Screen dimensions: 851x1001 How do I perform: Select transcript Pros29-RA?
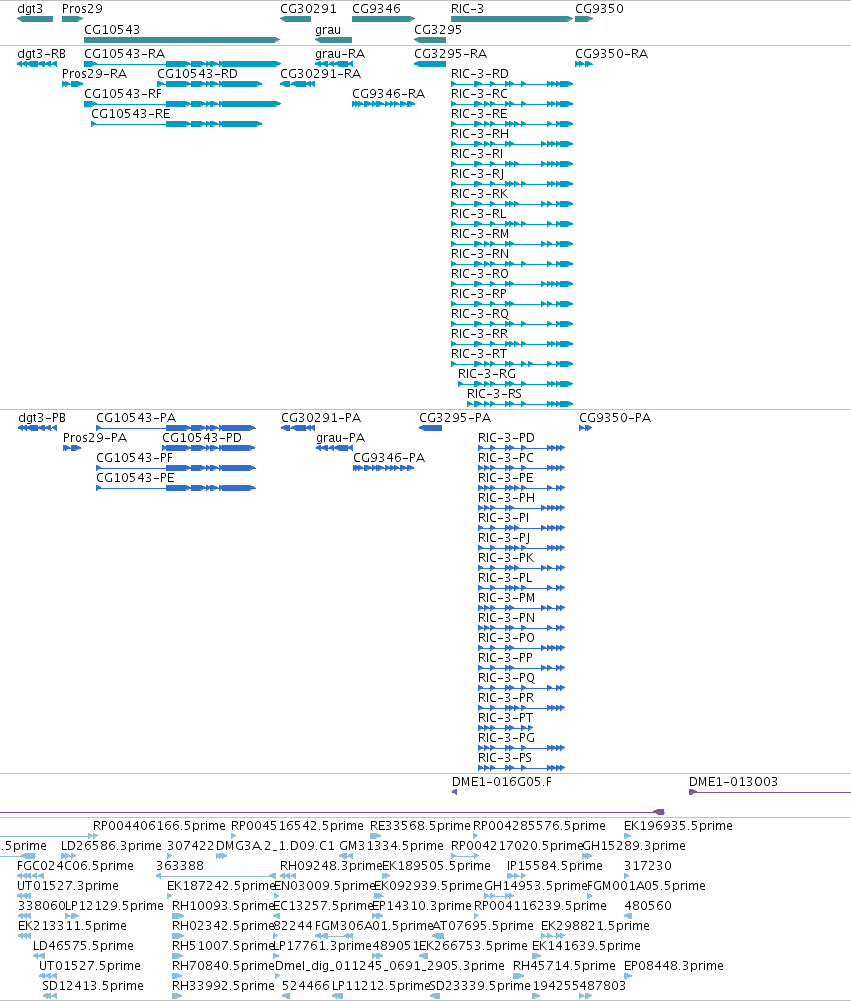click(x=73, y=84)
